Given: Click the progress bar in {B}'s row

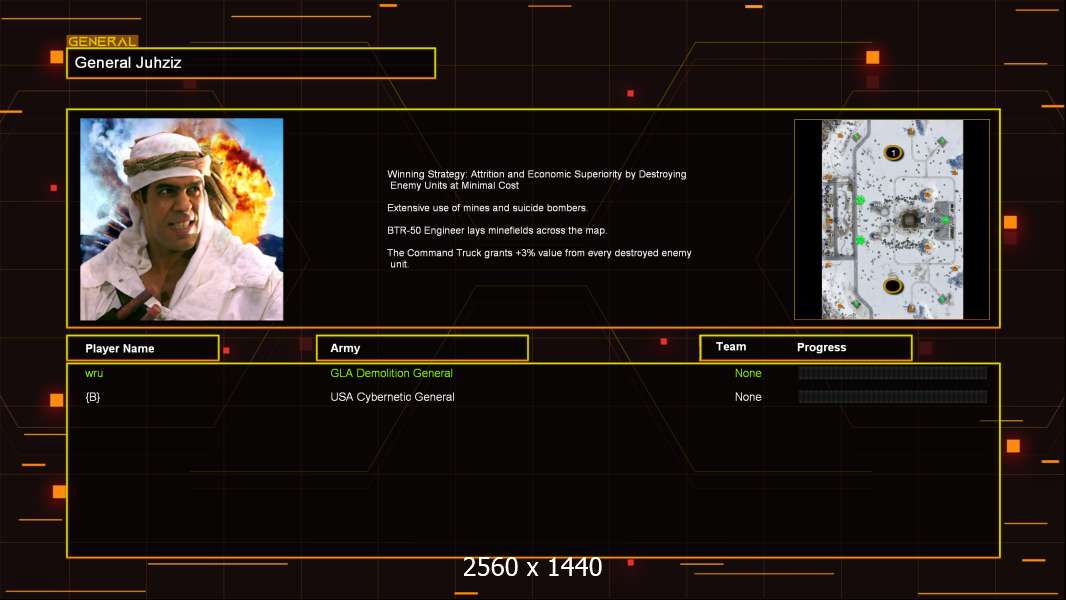Looking at the screenshot, I should (x=893, y=396).
